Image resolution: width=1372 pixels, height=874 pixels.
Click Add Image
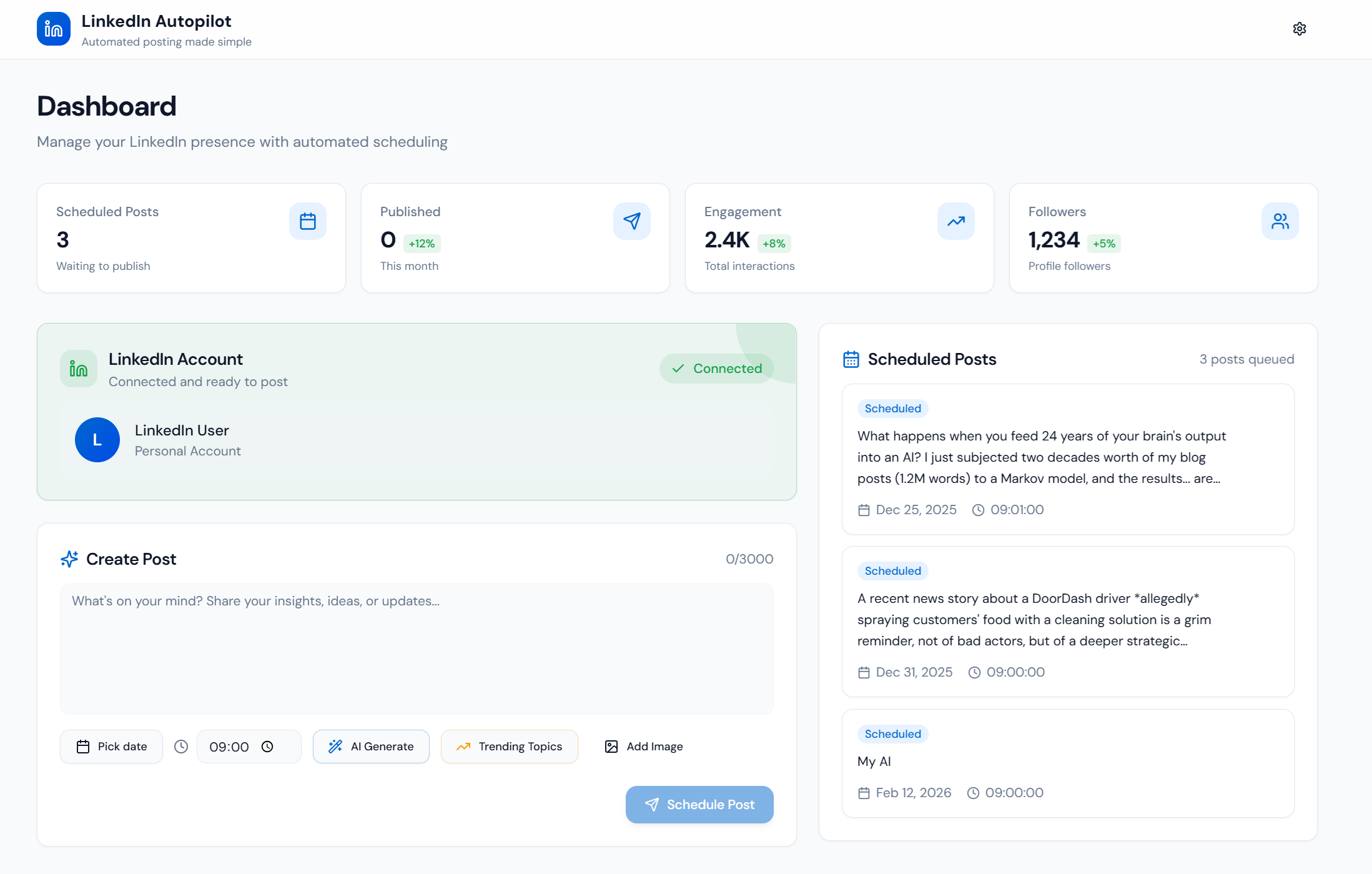pos(644,747)
